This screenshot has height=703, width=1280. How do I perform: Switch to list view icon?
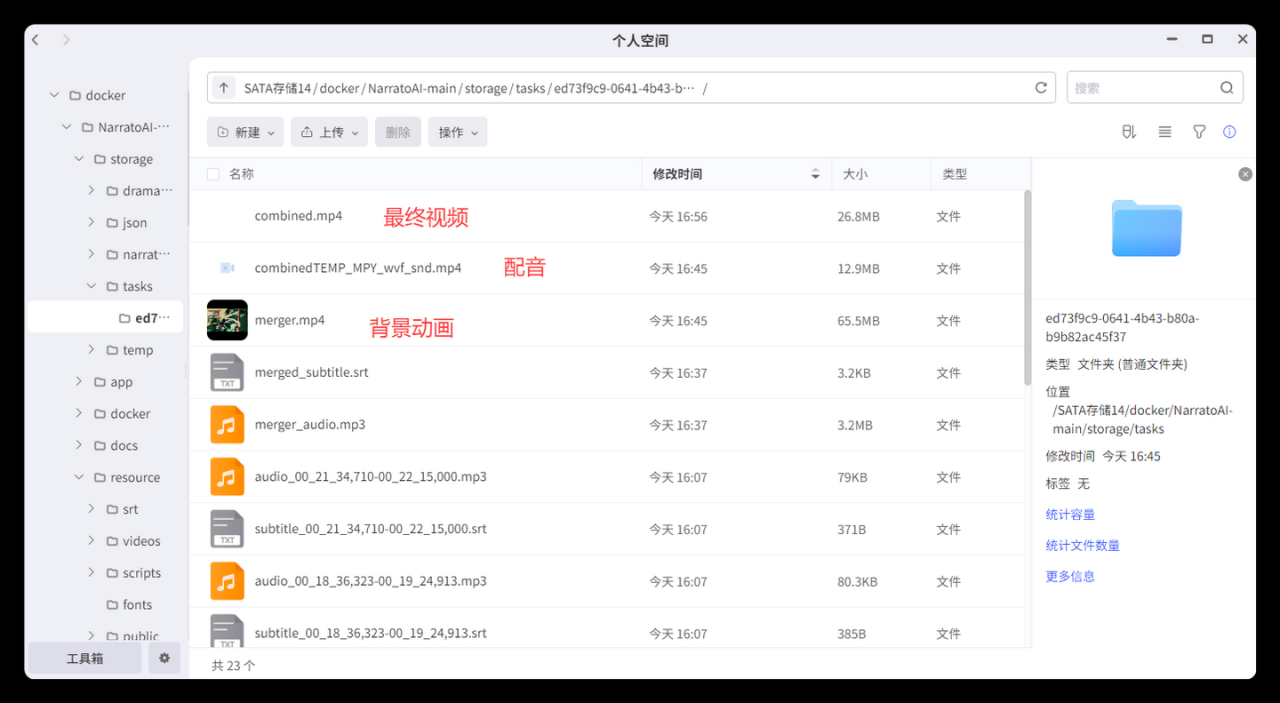tap(1165, 132)
